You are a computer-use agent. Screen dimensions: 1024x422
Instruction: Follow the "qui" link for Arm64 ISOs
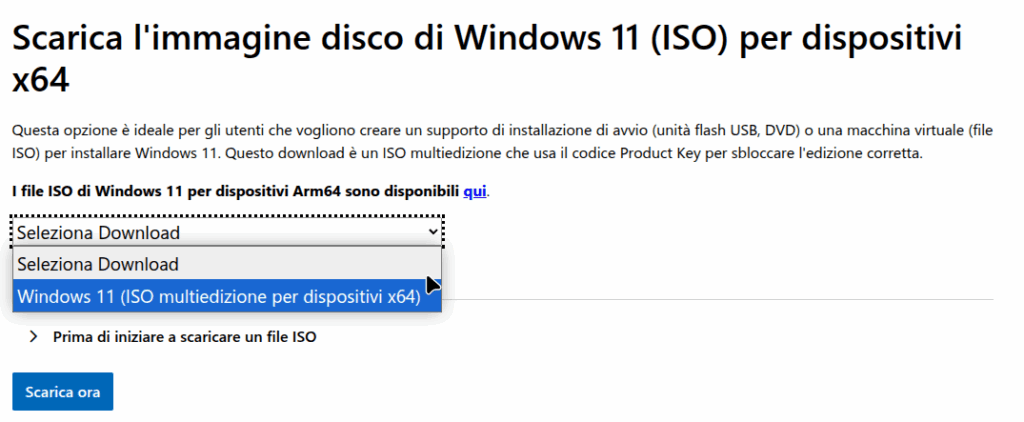(x=475, y=190)
